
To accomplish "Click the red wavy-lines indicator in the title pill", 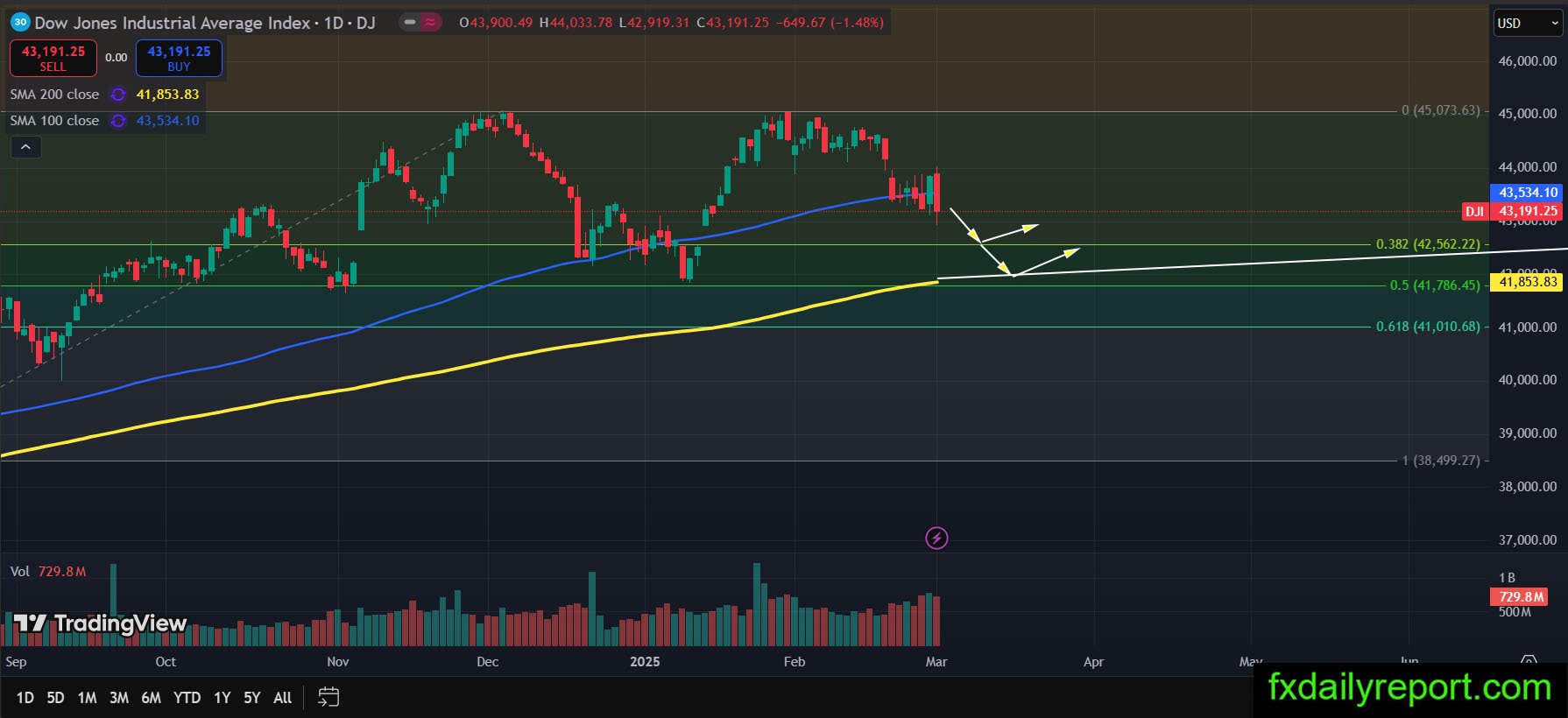I will [x=430, y=23].
